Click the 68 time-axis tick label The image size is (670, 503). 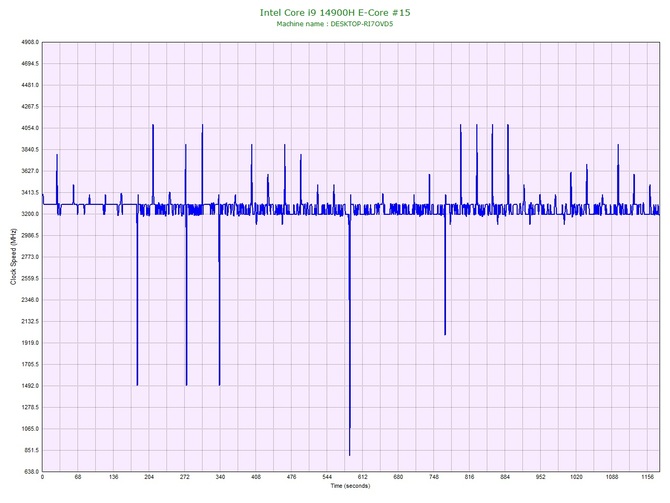[x=78, y=477]
